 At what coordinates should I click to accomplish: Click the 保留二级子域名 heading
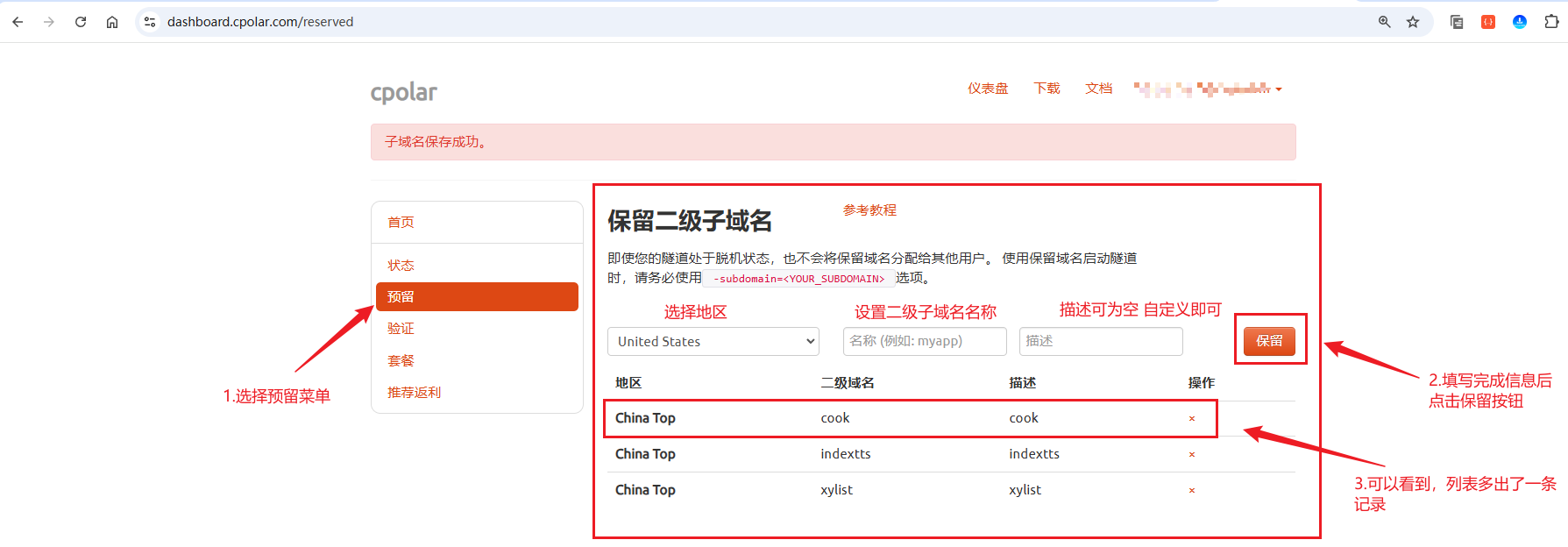click(690, 221)
